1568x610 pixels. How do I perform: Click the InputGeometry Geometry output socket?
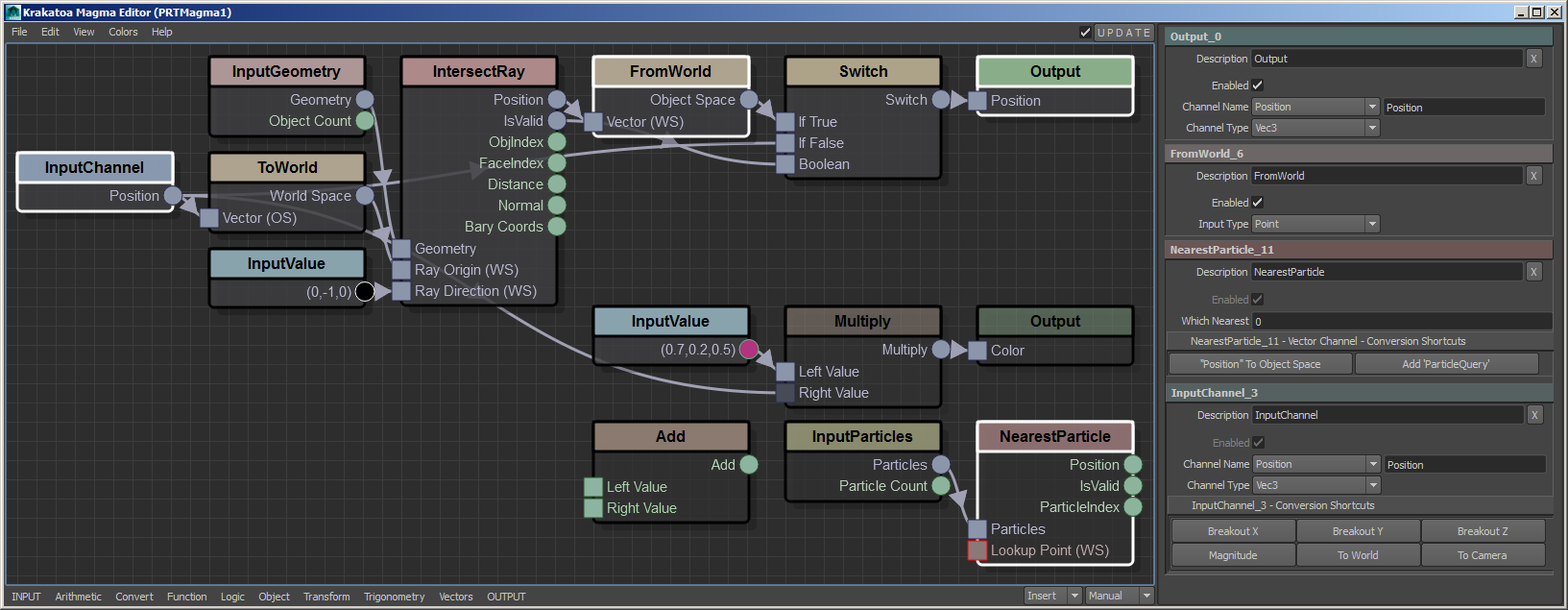[x=365, y=100]
